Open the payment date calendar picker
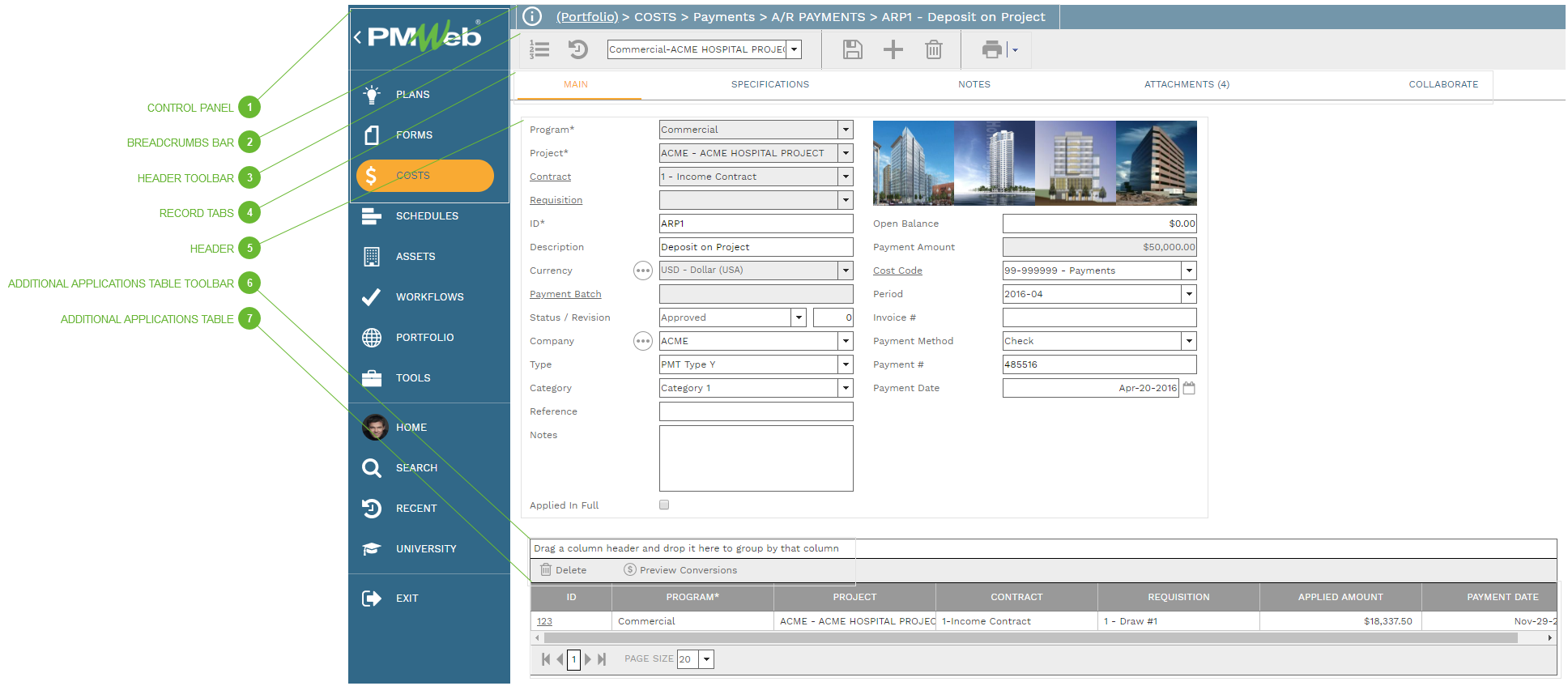 tap(1189, 388)
